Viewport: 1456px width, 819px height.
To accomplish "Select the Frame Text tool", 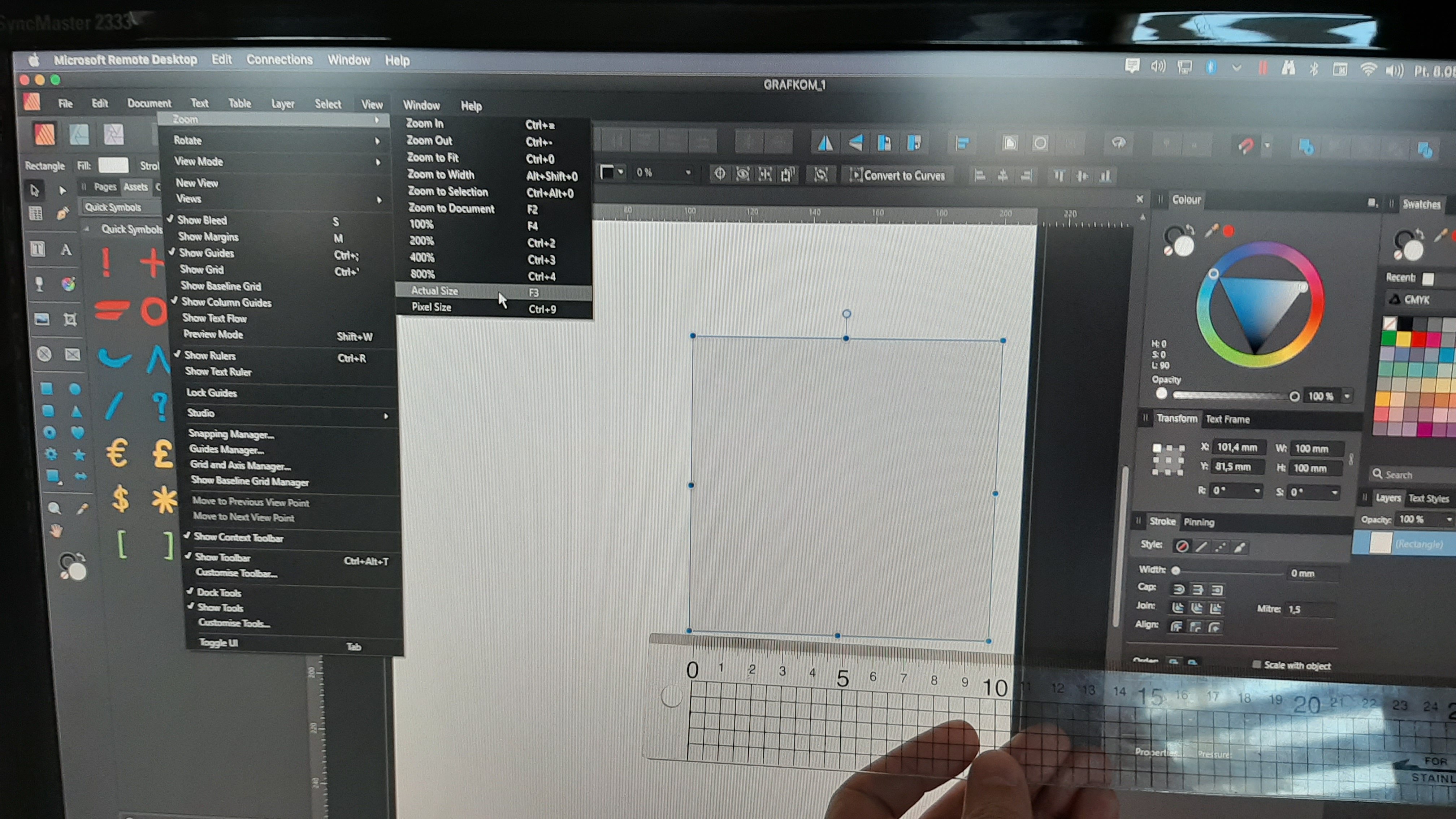I will coord(37,249).
